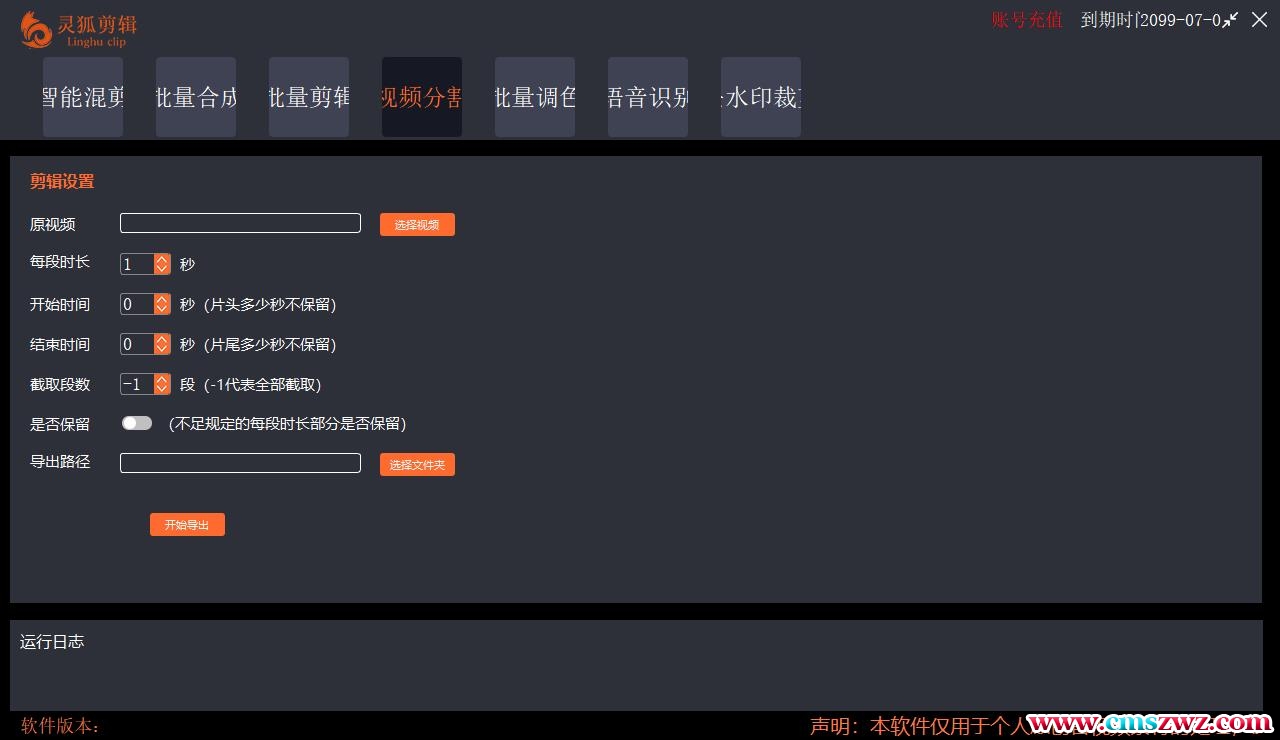Image resolution: width=1280 pixels, height=740 pixels.
Task: Click the 导出路径 text field
Action: (240, 463)
